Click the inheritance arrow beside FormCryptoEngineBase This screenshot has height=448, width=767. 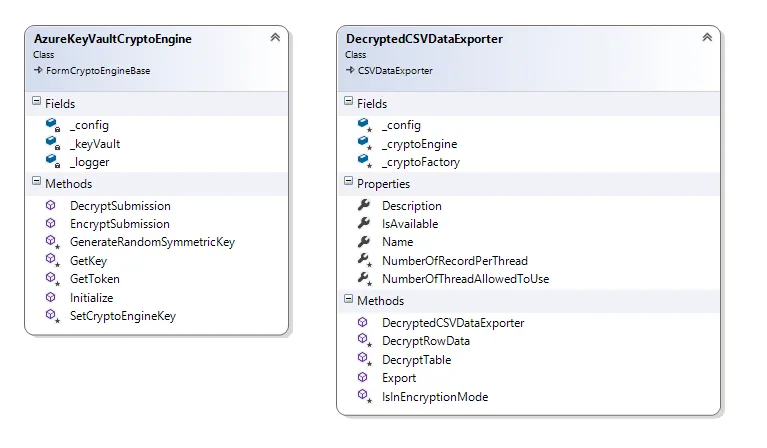pos(38,70)
